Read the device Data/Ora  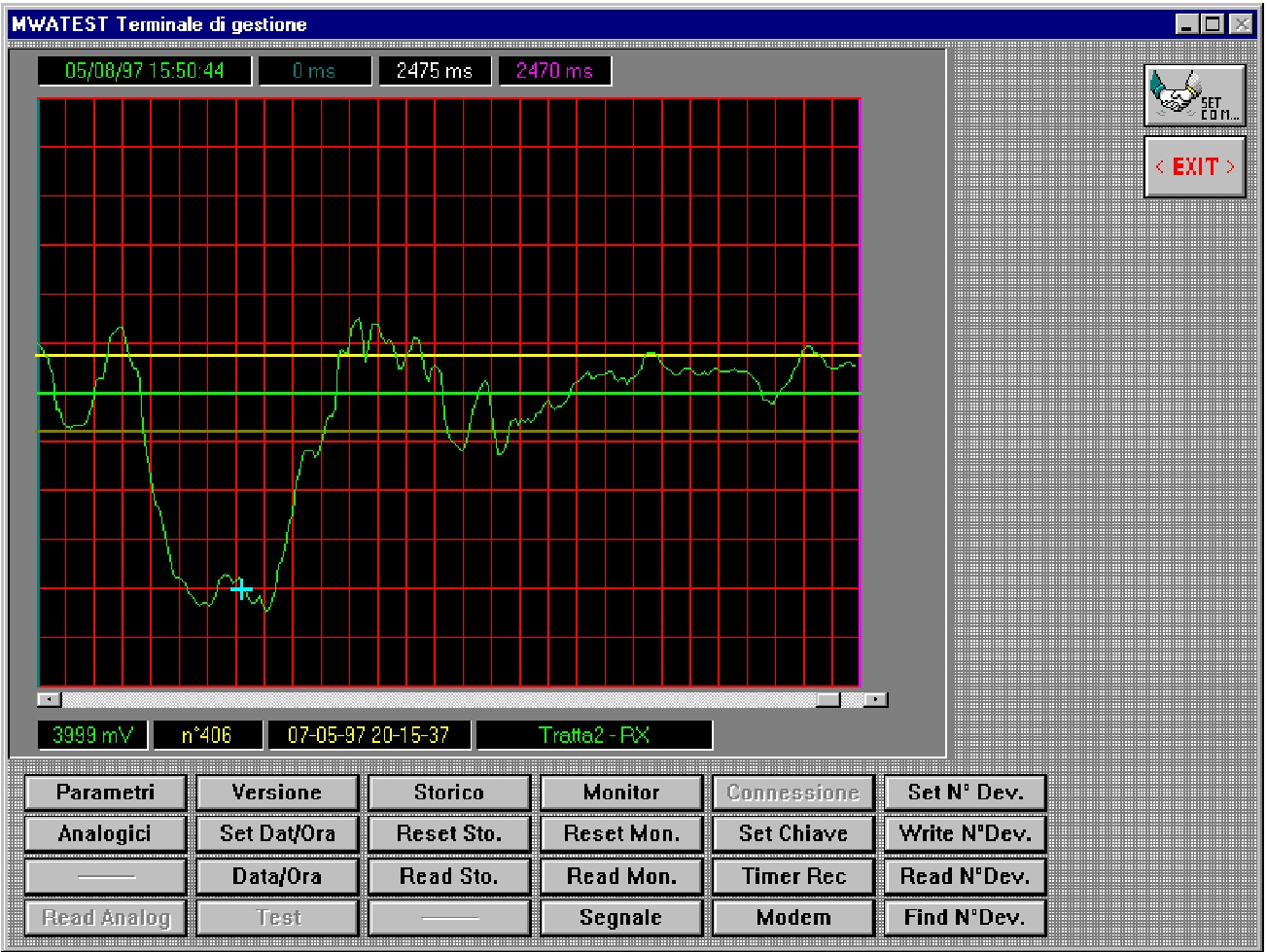(277, 876)
